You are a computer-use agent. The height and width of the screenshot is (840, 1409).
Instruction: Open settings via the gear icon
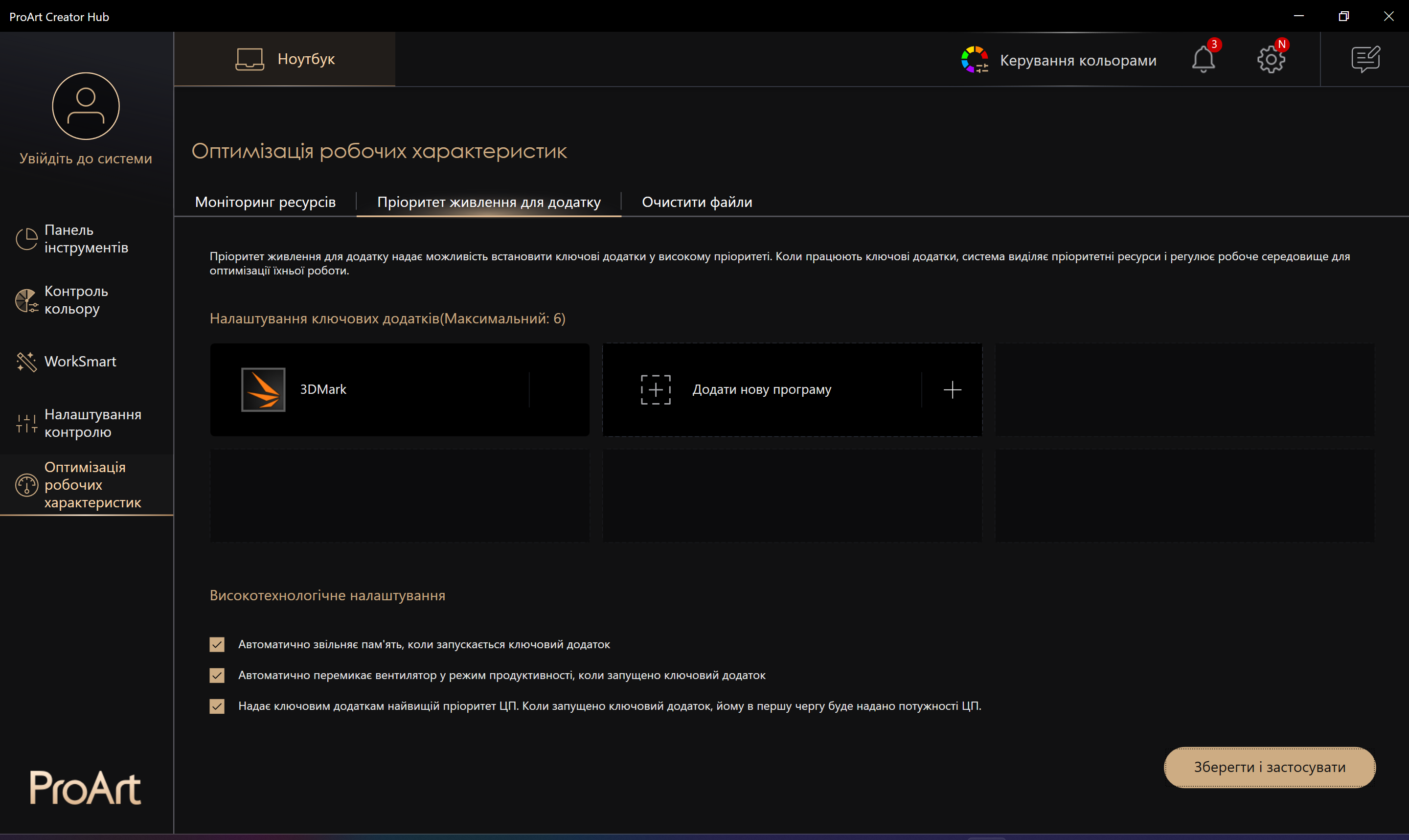click(x=1271, y=59)
